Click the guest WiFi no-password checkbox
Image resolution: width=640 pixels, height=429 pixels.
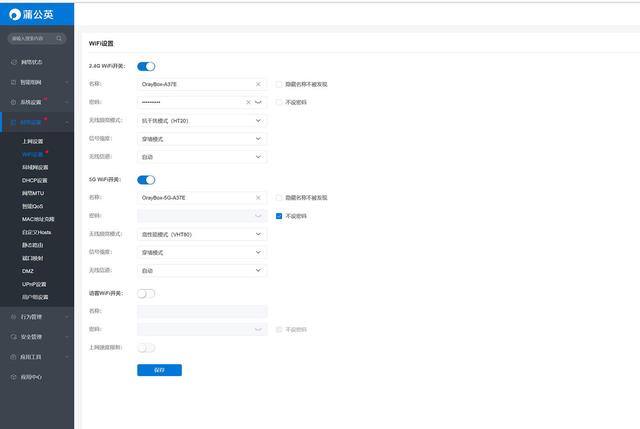279,329
